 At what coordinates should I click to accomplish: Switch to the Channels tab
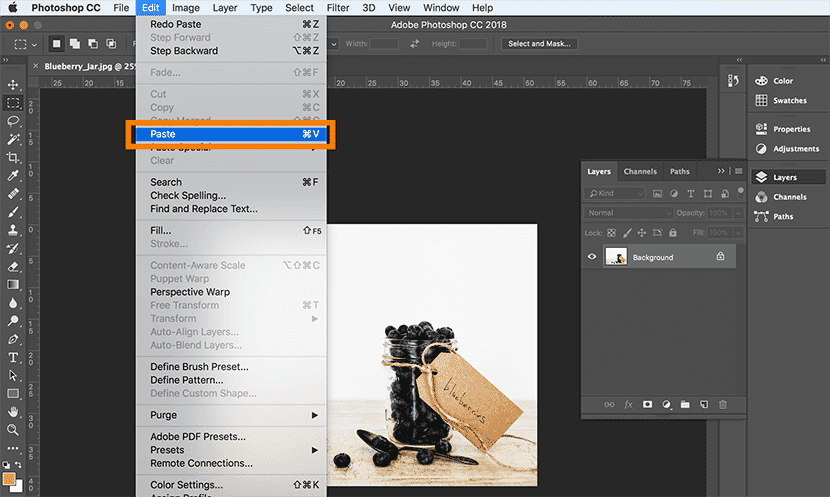pyautogui.click(x=640, y=171)
